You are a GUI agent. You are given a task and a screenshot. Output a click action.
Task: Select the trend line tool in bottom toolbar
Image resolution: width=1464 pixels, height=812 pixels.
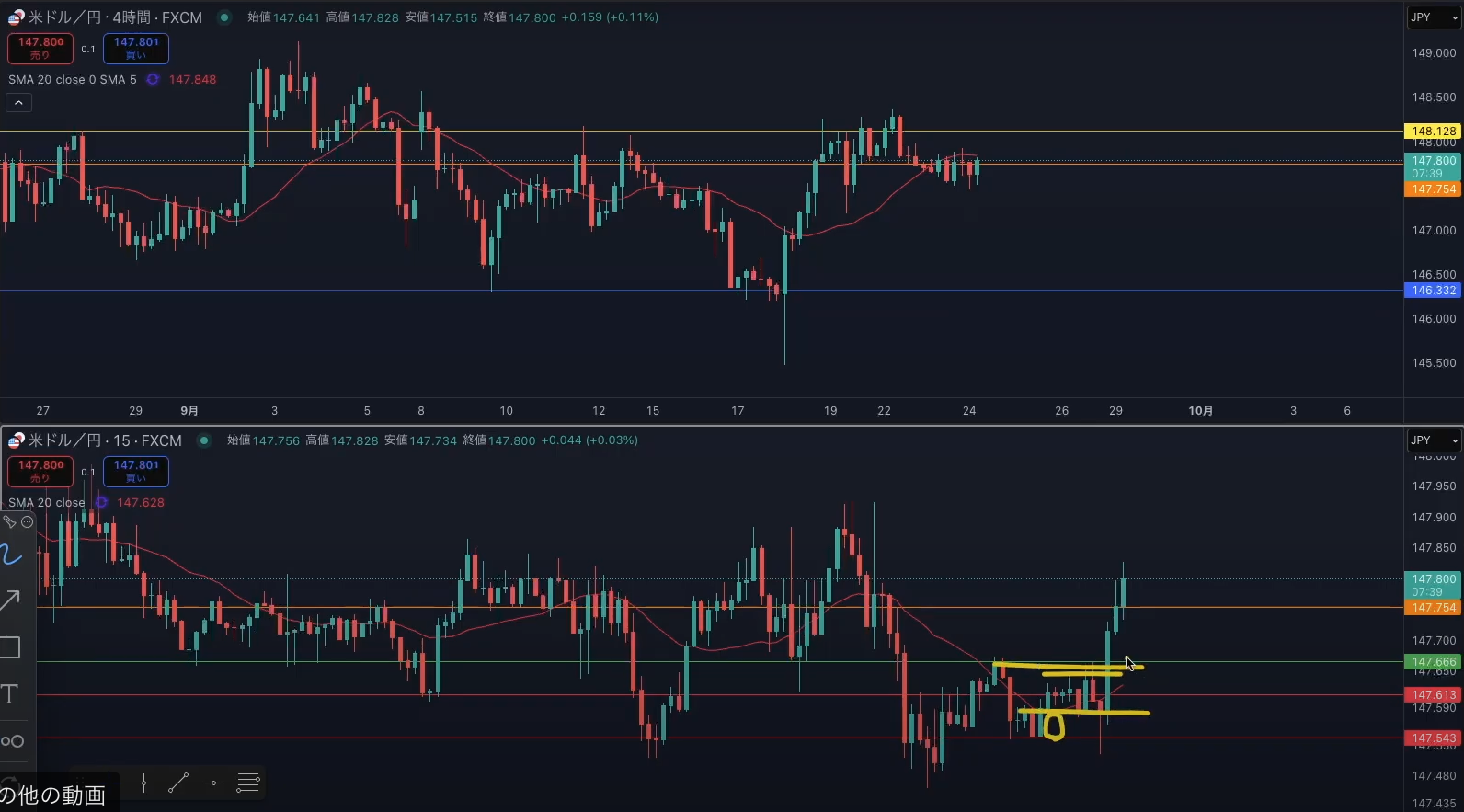pos(178,783)
